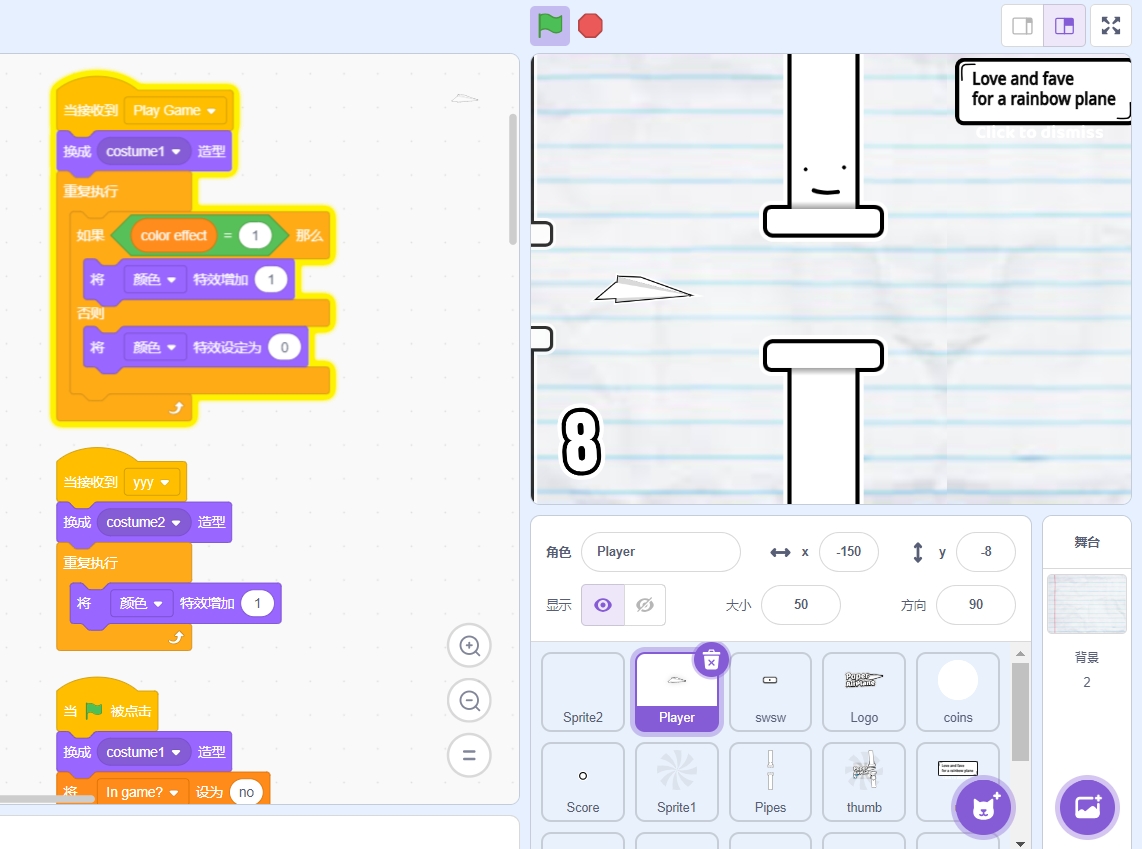Edit the size field showing 50
Screen dimensions: 1142x849
click(800, 605)
